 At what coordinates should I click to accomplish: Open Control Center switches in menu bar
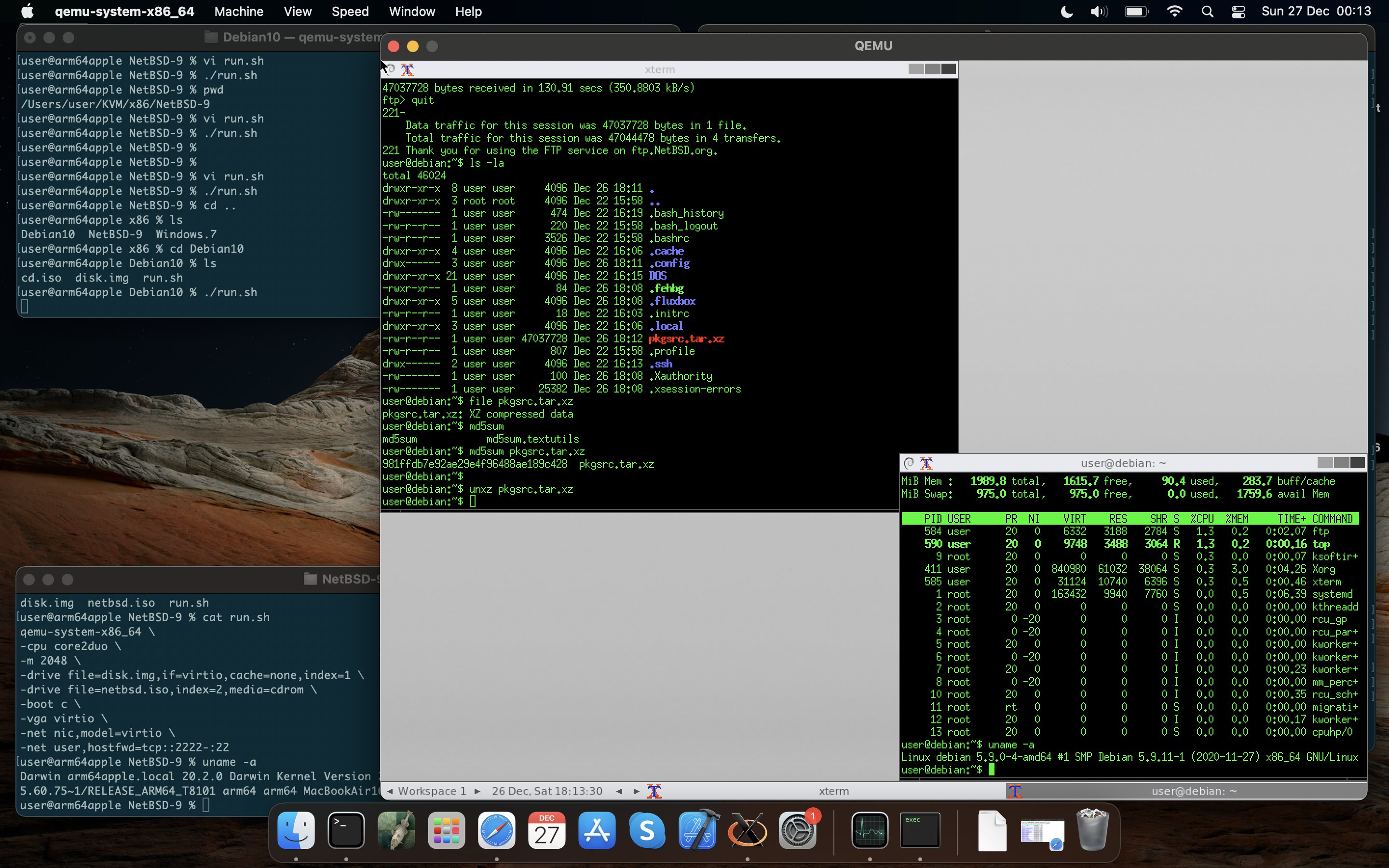(1238, 12)
